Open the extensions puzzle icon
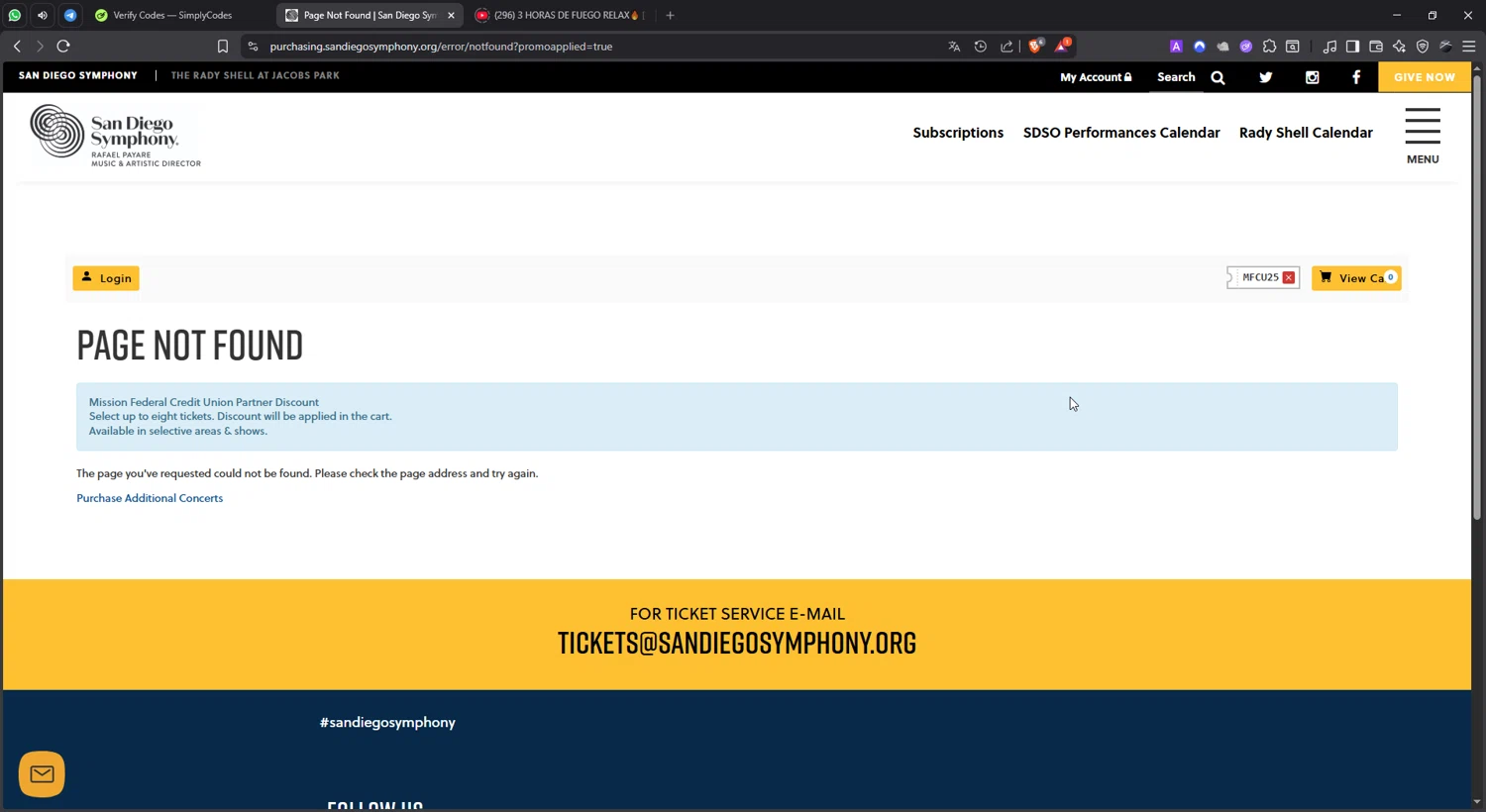This screenshot has height=812, width=1486. pos(1269,46)
